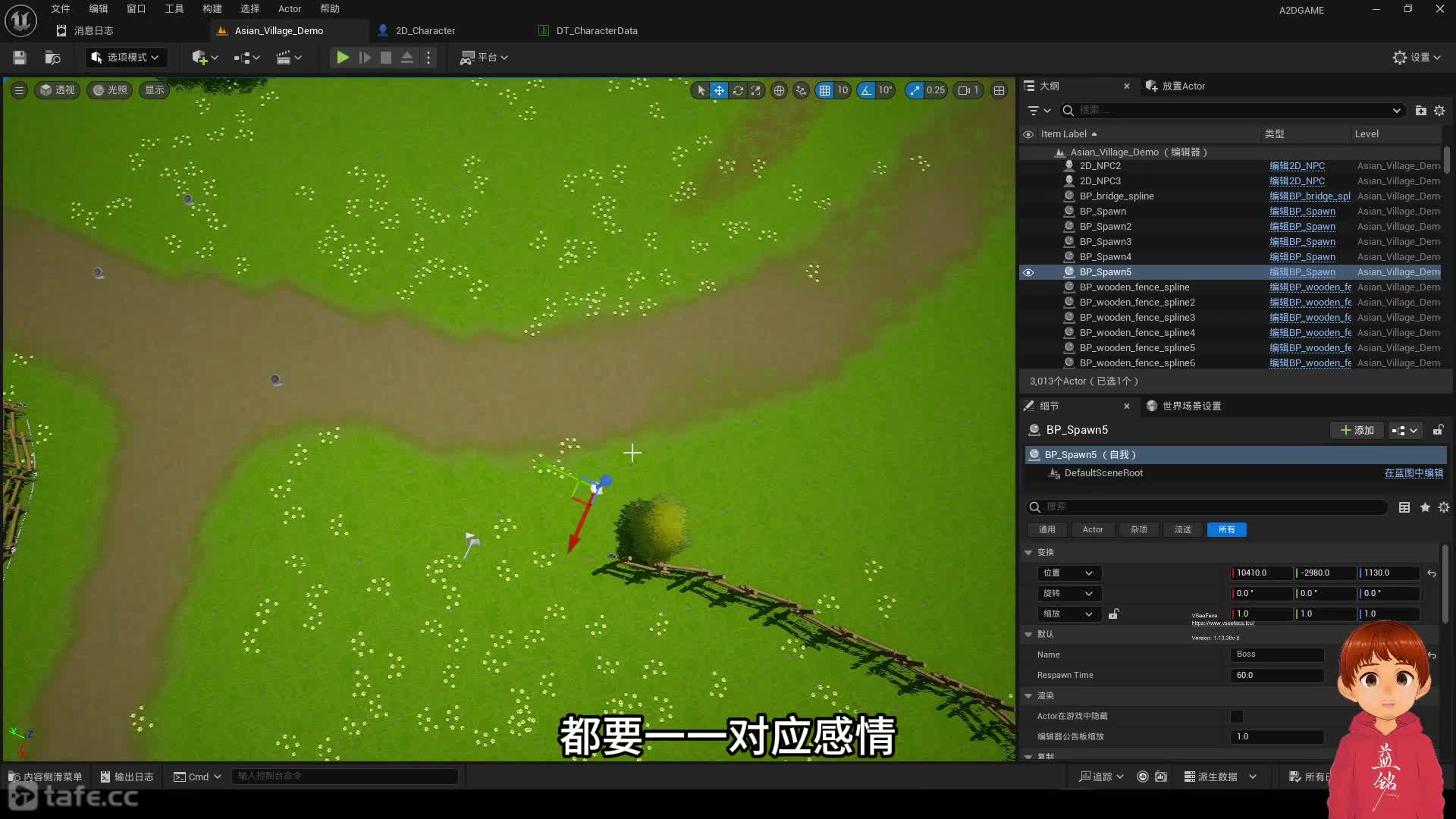Activate the scale gizmo tool
The height and width of the screenshot is (819, 1456).
pos(756,90)
